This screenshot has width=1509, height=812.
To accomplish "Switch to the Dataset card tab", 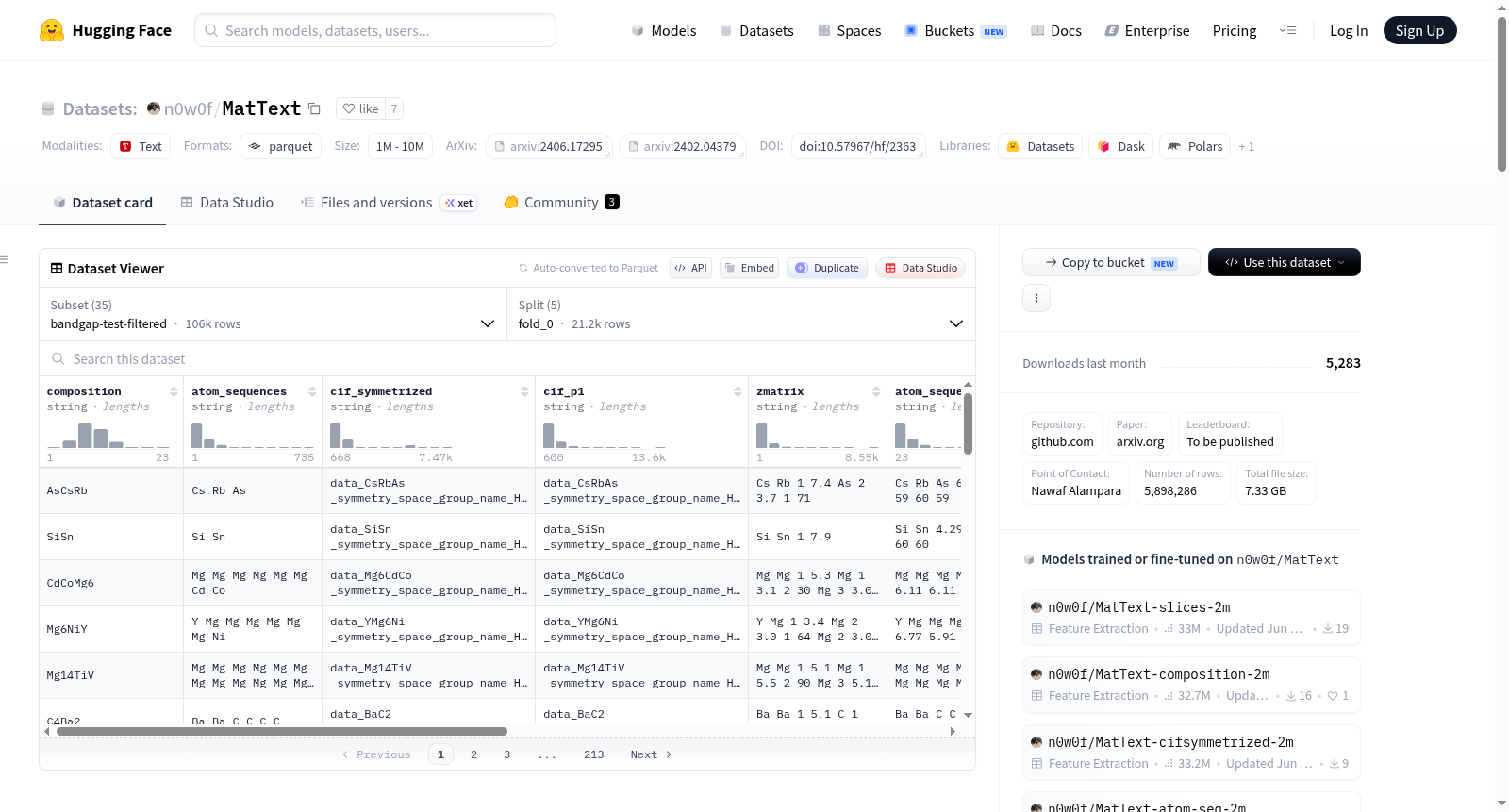I will (x=103, y=202).
